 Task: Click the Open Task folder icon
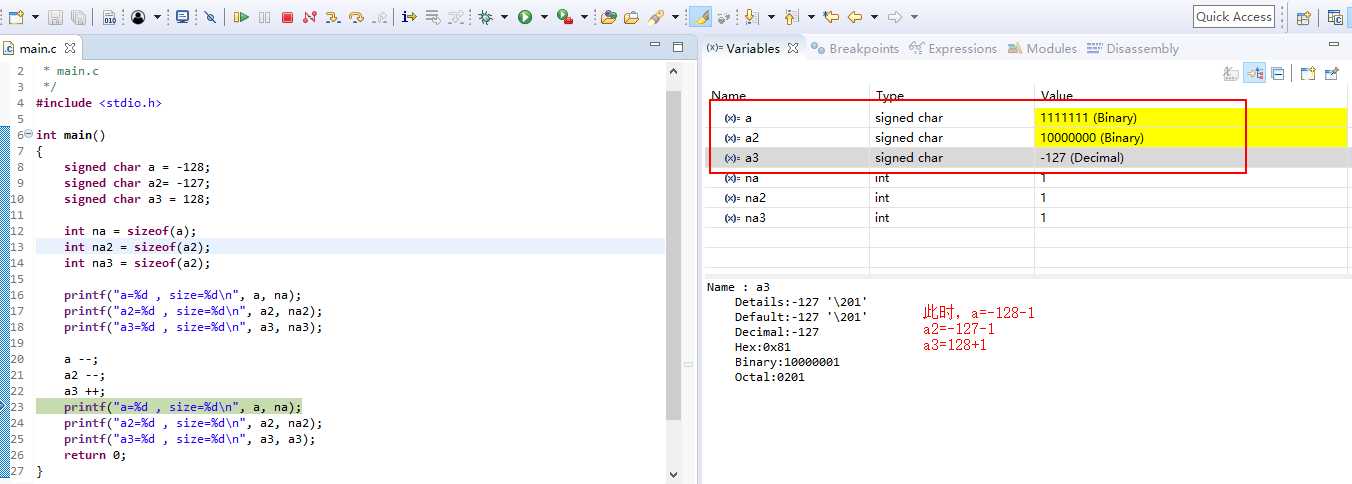click(x=632, y=17)
